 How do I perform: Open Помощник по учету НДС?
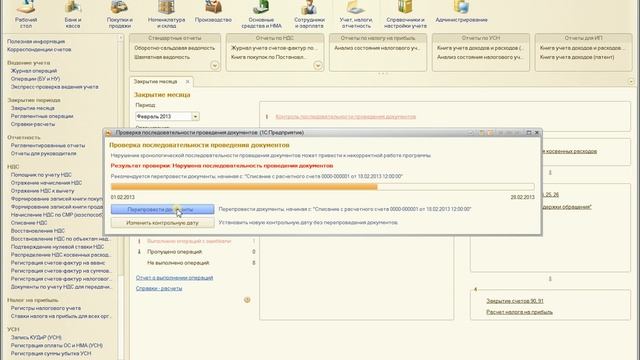click(x=41, y=175)
